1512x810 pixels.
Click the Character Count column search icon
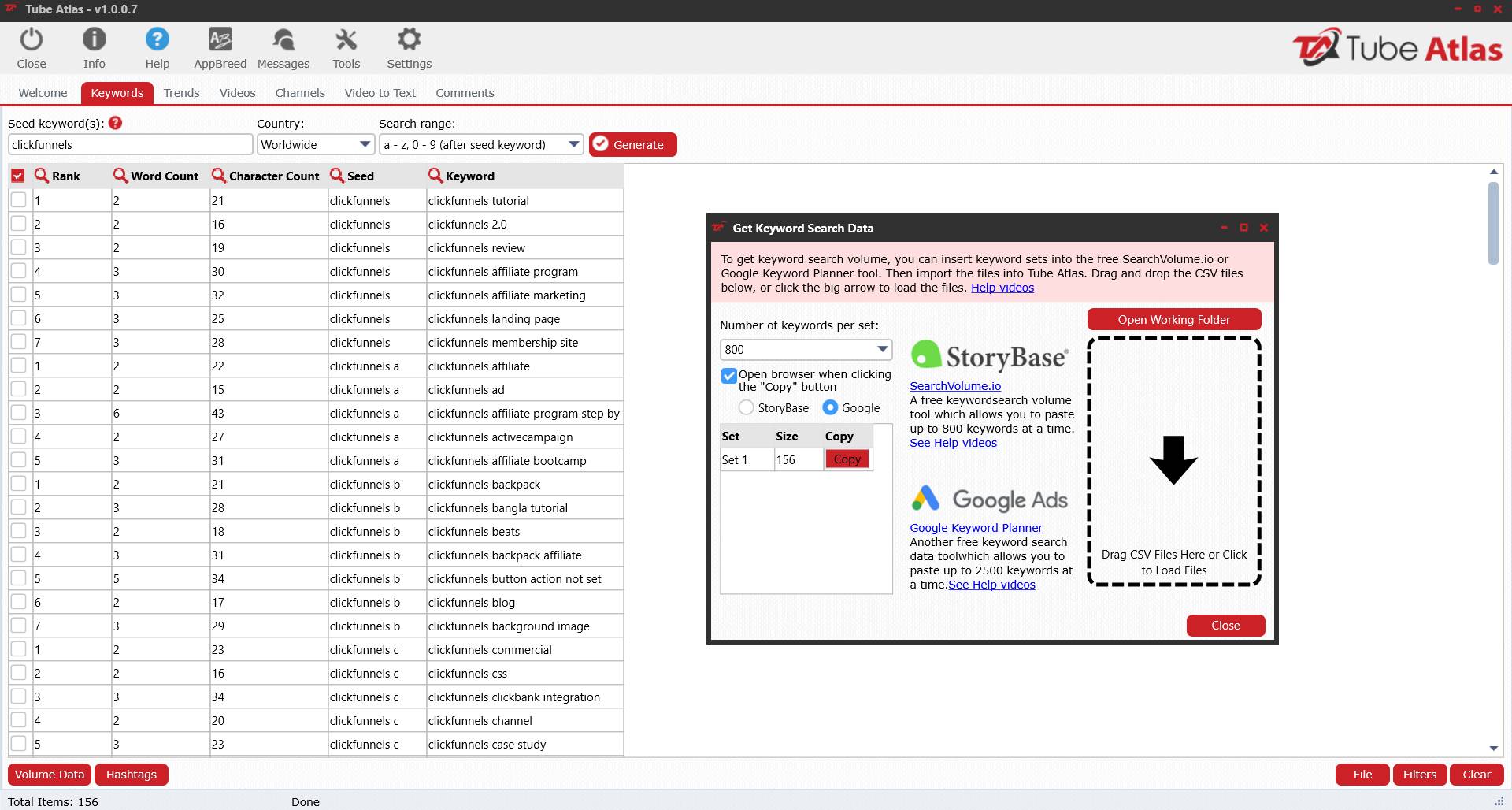[x=219, y=176]
